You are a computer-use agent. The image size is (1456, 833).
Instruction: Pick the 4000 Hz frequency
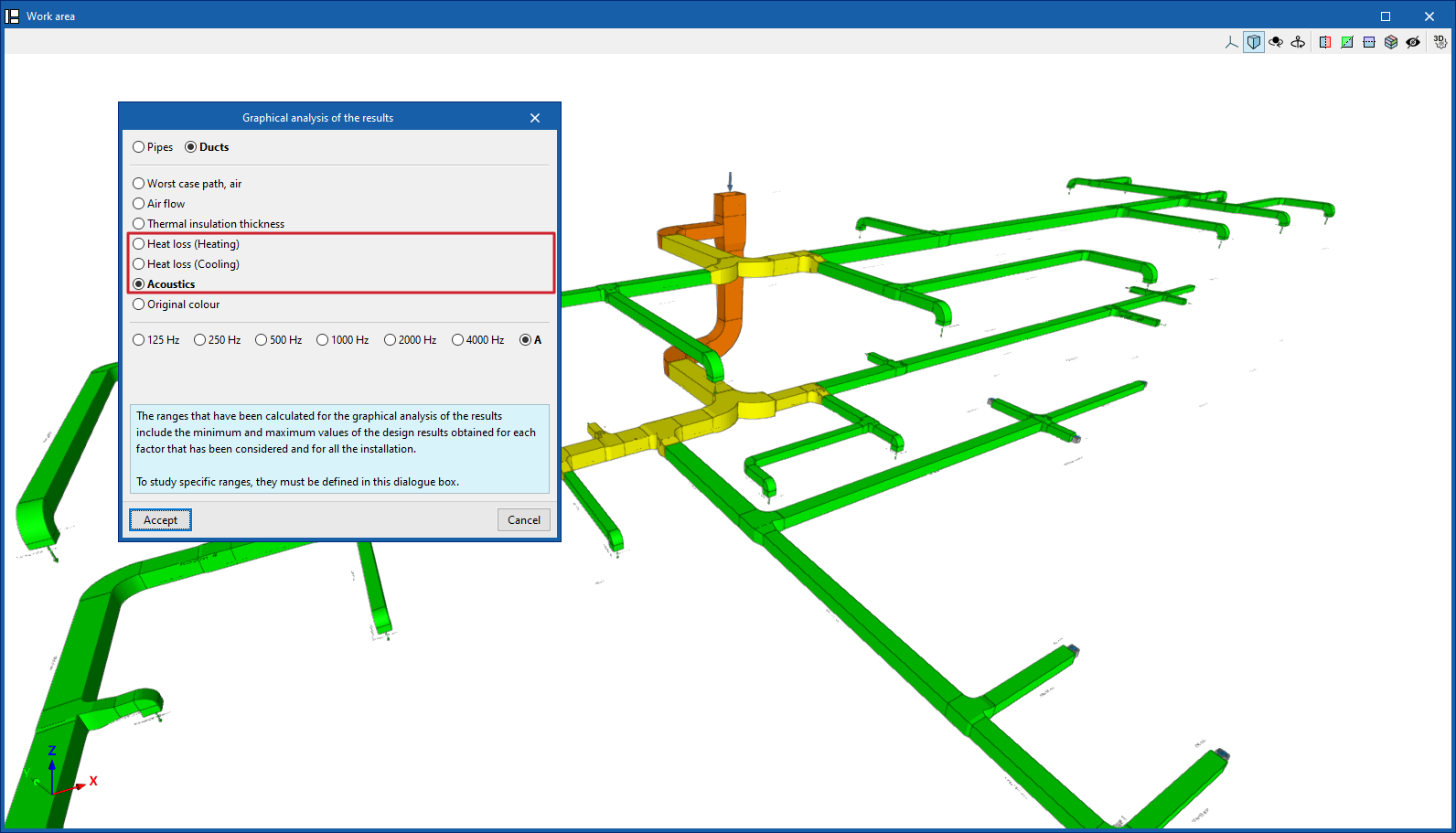pos(478,340)
